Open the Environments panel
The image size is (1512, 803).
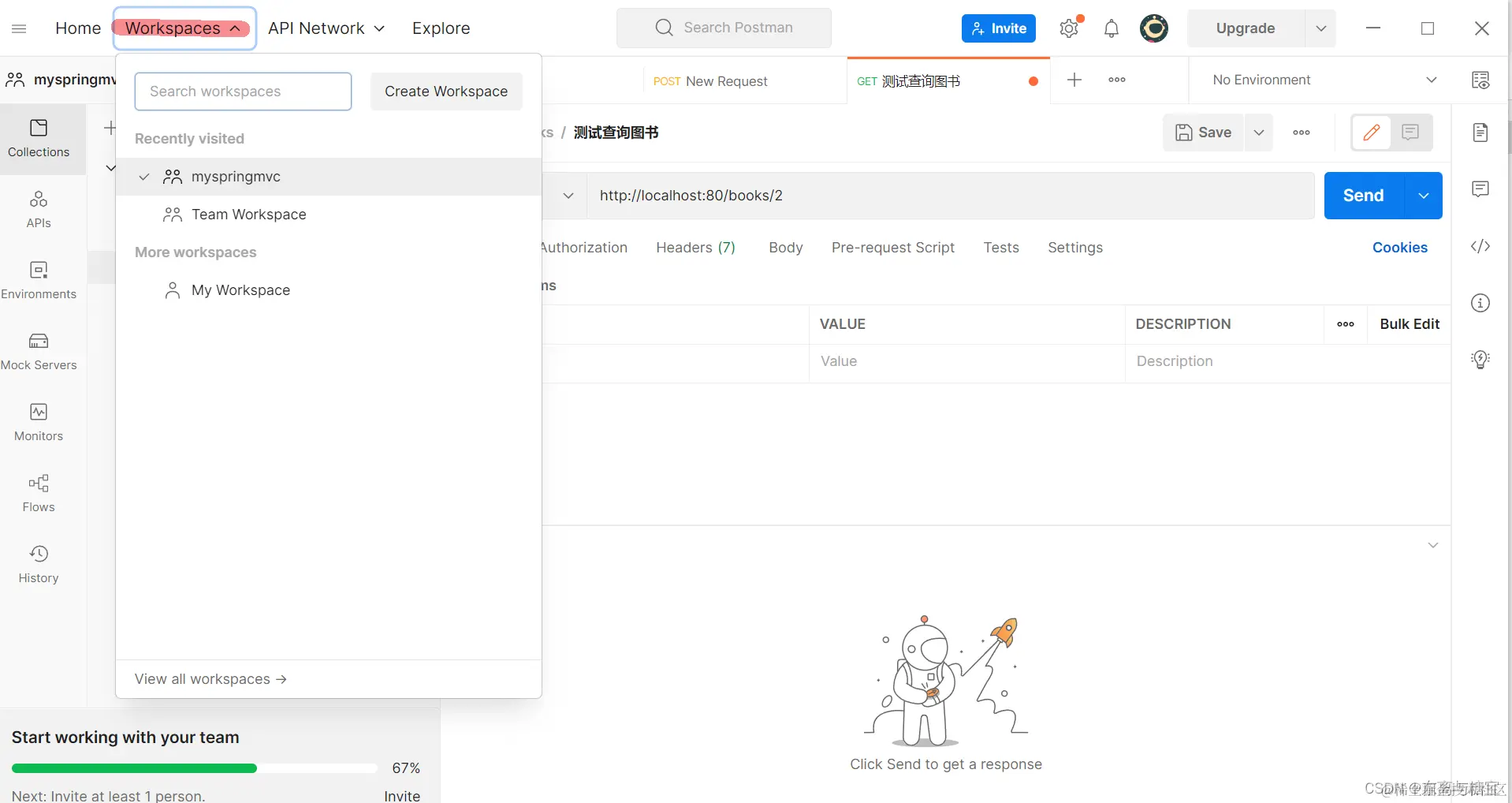click(x=39, y=279)
